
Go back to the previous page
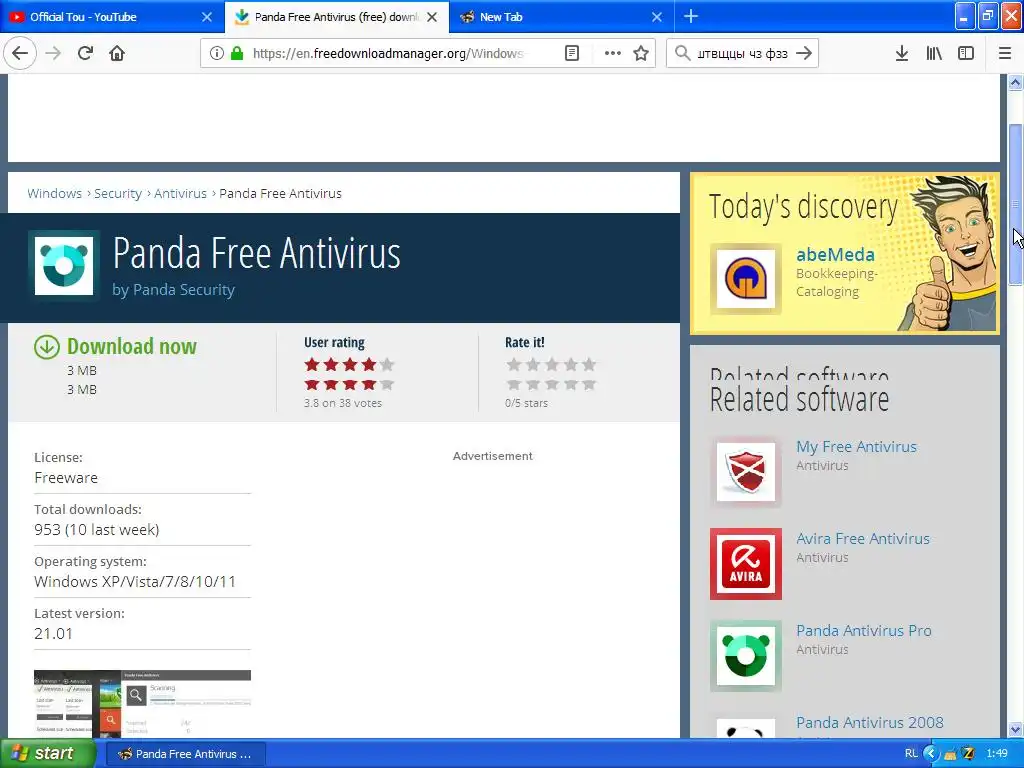click(20, 53)
